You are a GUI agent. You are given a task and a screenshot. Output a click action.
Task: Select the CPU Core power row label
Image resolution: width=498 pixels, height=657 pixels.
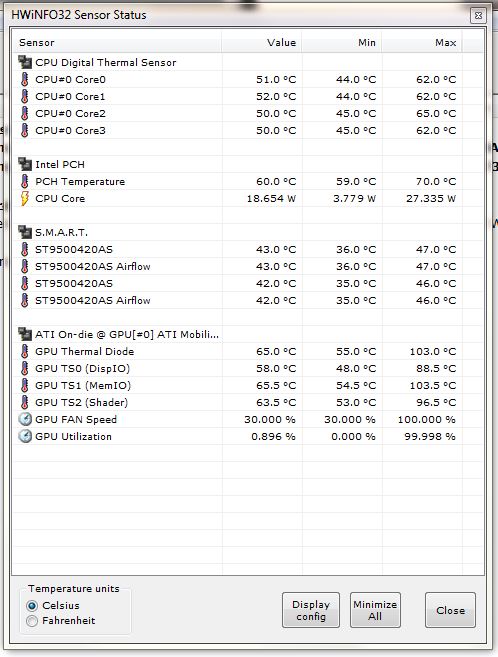click(x=60, y=199)
